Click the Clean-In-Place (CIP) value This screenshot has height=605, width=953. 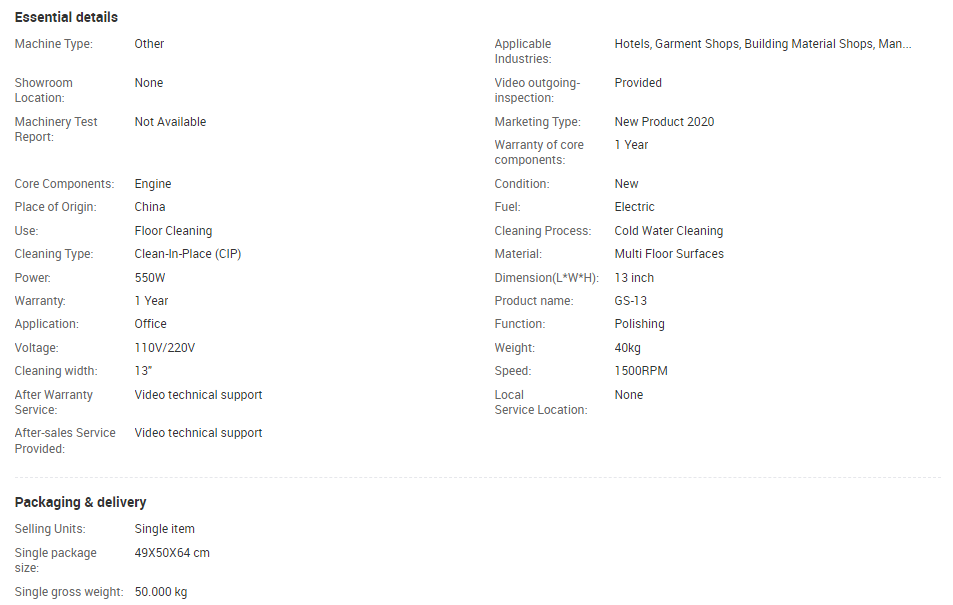pos(188,254)
